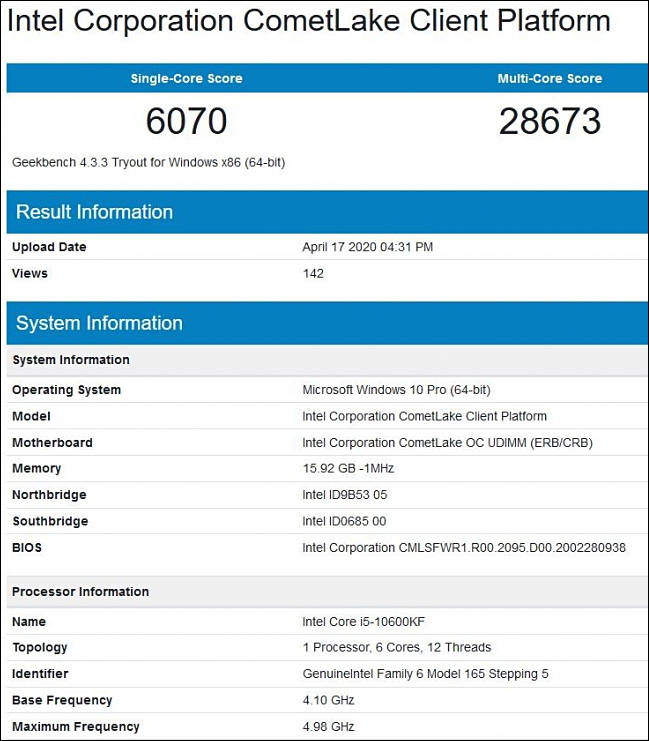This screenshot has height=741, width=649.
Task: Select the processor 'Name' row label
Action: click(x=29, y=621)
